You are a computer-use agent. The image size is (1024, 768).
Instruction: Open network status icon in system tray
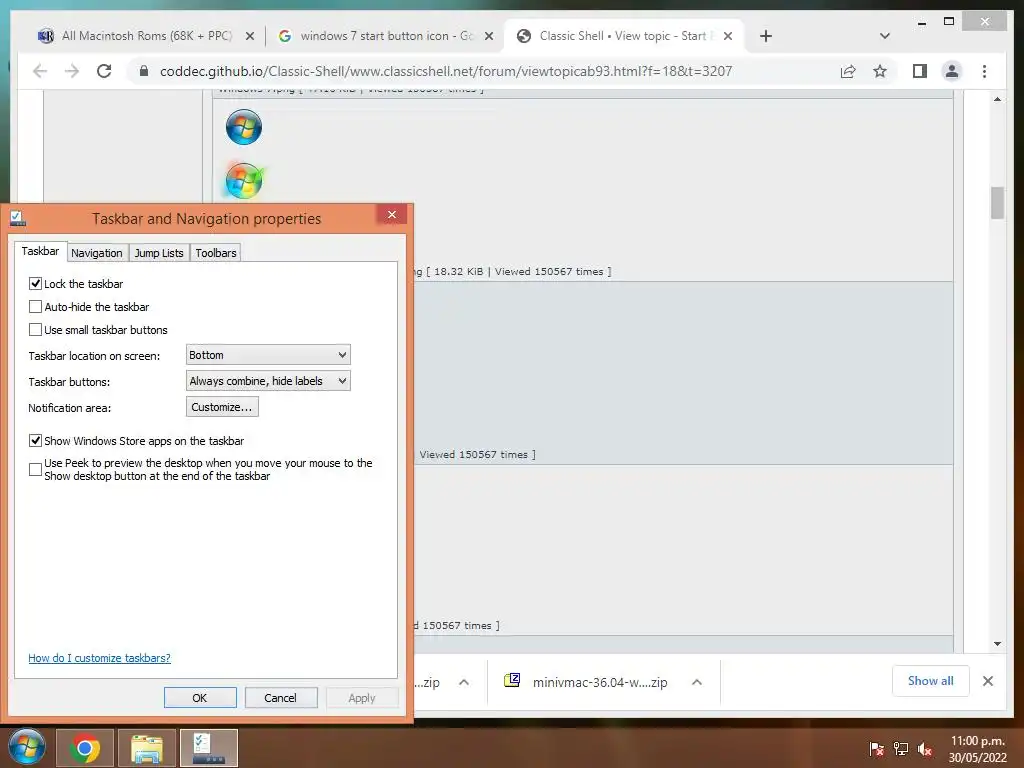pos(901,748)
